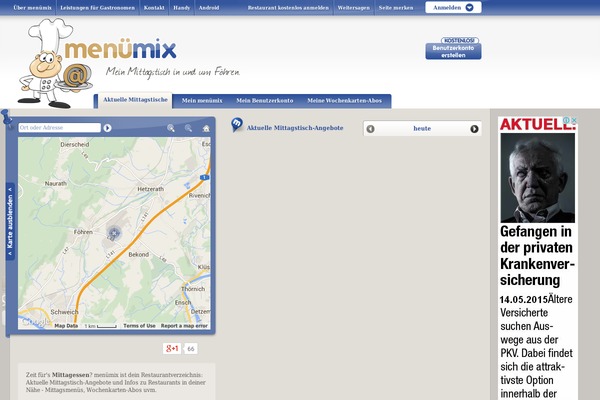Zoom out on the map
Screen dimensions: 600x400
[x=188, y=128]
